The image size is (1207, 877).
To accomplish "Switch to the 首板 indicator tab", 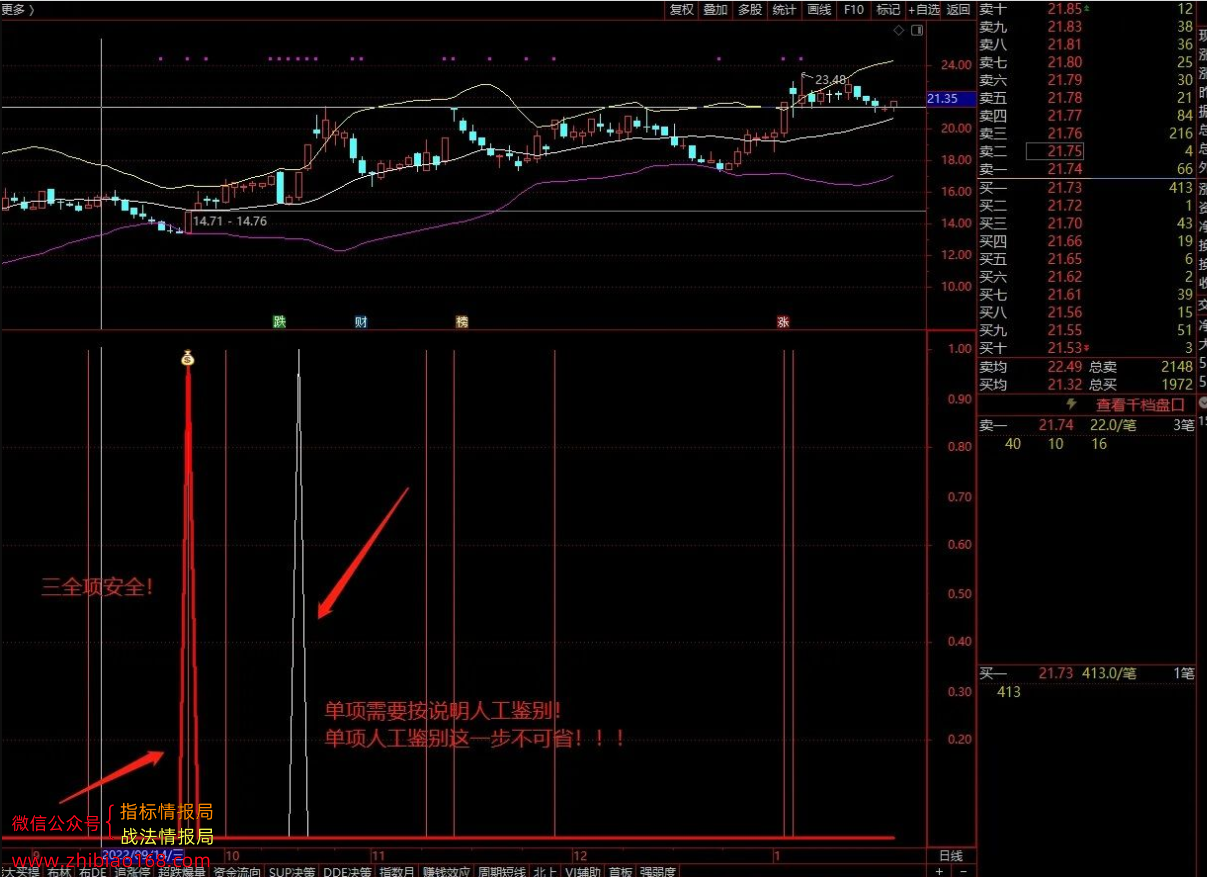I will pyautogui.click(x=621, y=871).
